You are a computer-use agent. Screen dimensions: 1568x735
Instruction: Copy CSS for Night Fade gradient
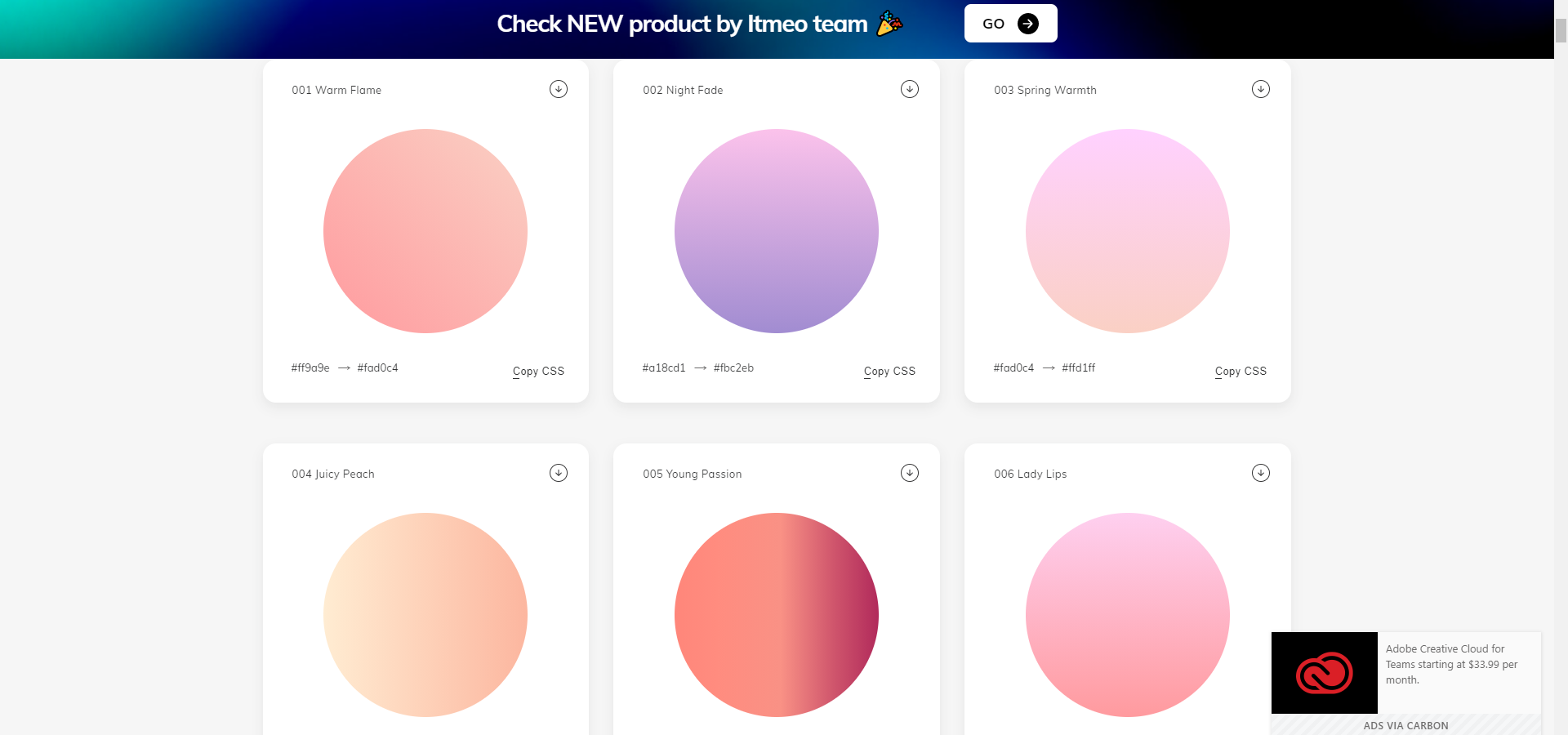(889, 371)
